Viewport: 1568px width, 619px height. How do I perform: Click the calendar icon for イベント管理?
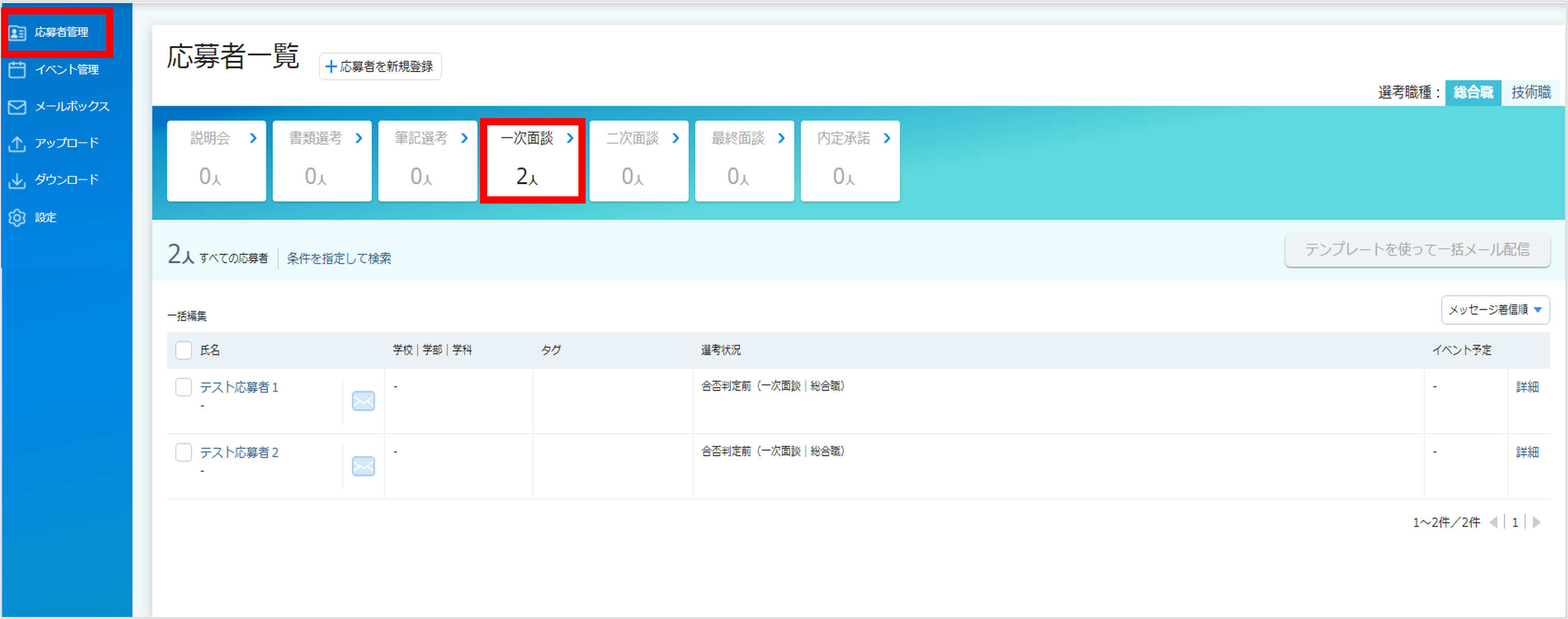(x=17, y=70)
